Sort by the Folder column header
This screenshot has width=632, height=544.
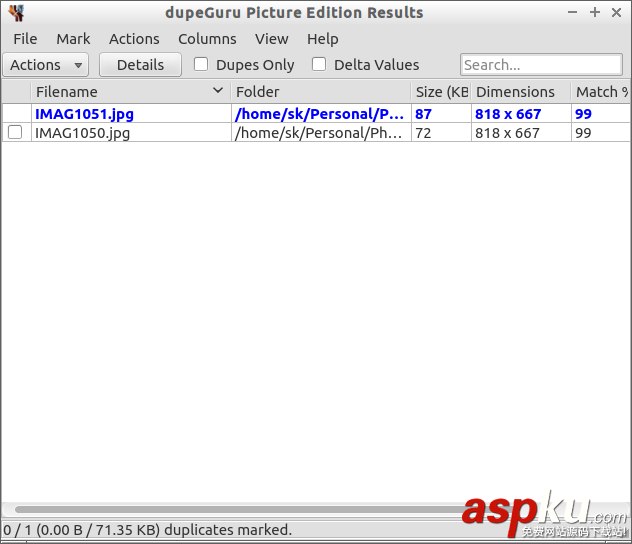321,92
